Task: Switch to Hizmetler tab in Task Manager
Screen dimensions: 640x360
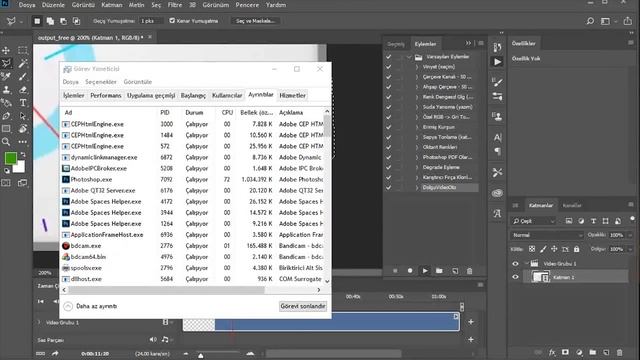Action: click(292, 96)
